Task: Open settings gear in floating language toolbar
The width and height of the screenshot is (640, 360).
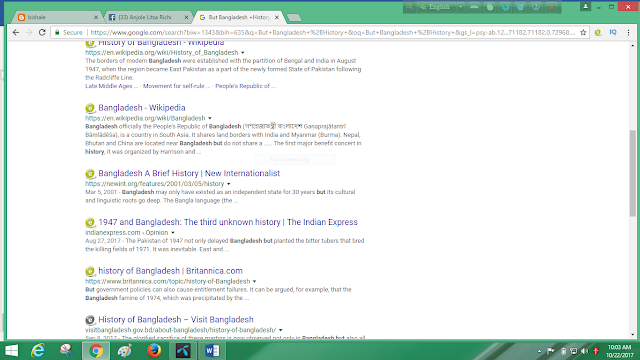Action: tap(505, 7)
